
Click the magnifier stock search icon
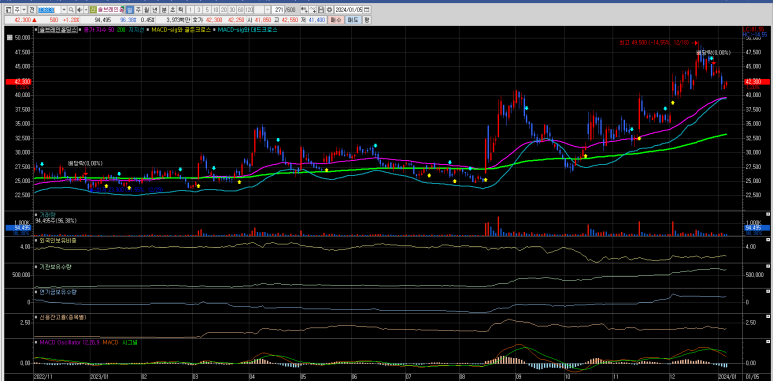tap(71, 10)
